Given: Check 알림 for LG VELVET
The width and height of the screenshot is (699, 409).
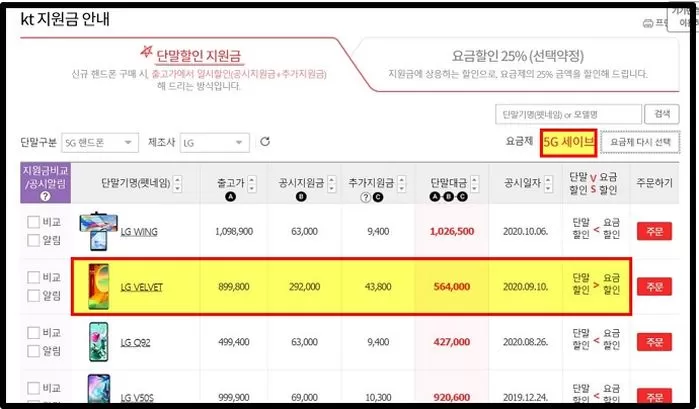Looking at the screenshot, I should pyautogui.click(x=33, y=296).
